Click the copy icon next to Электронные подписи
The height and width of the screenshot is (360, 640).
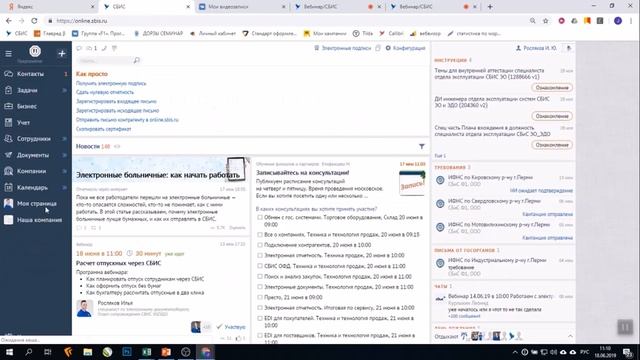tap(378, 48)
